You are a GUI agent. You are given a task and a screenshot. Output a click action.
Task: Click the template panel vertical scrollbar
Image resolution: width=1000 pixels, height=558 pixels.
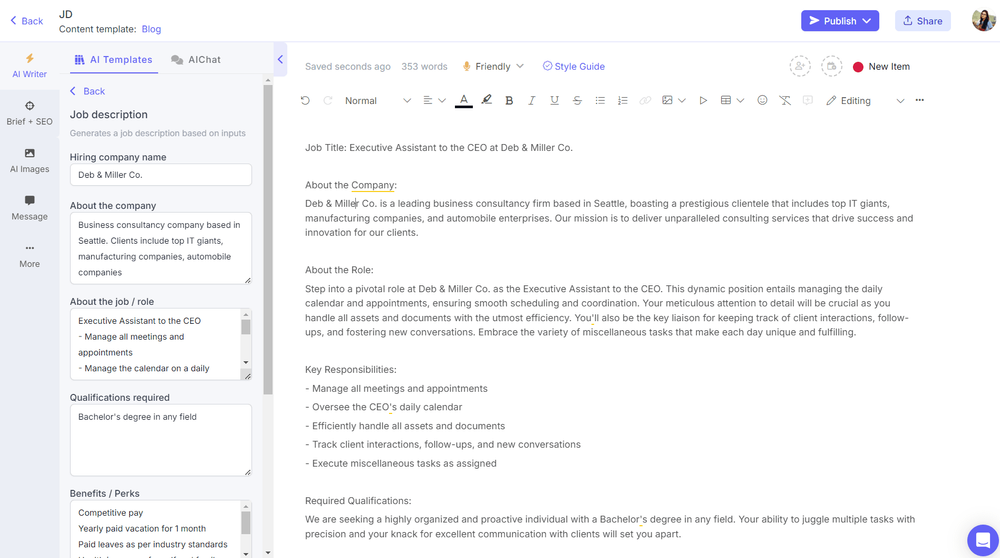click(268, 239)
